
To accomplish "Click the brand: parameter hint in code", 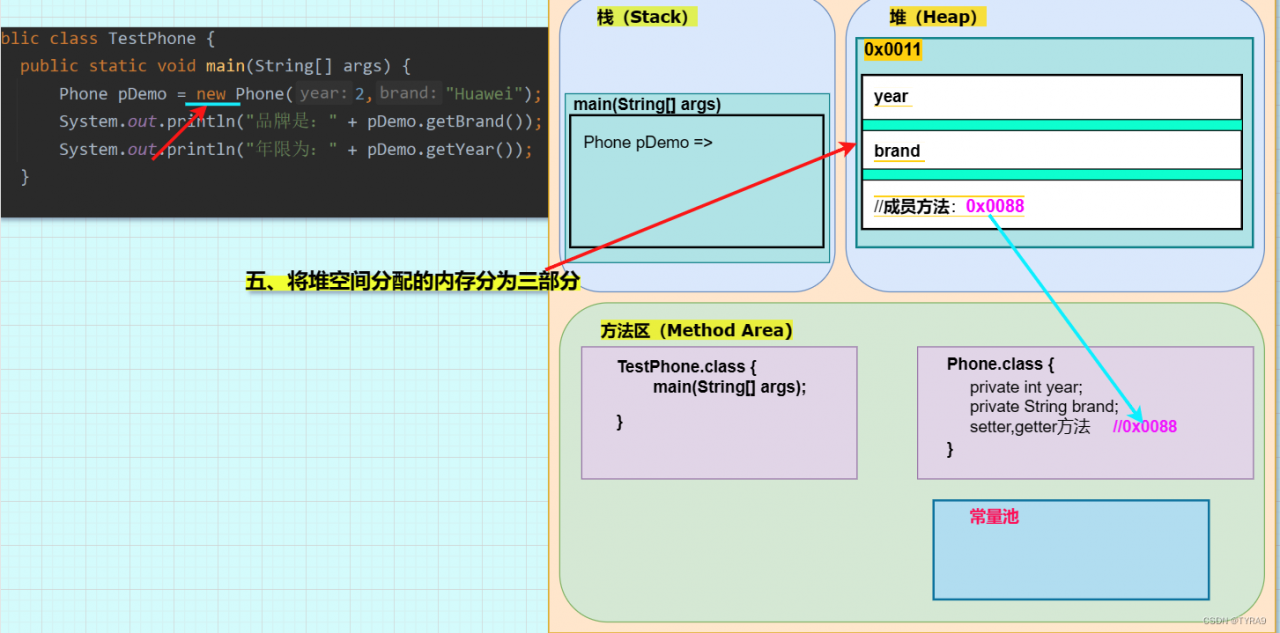I will (409, 94).
